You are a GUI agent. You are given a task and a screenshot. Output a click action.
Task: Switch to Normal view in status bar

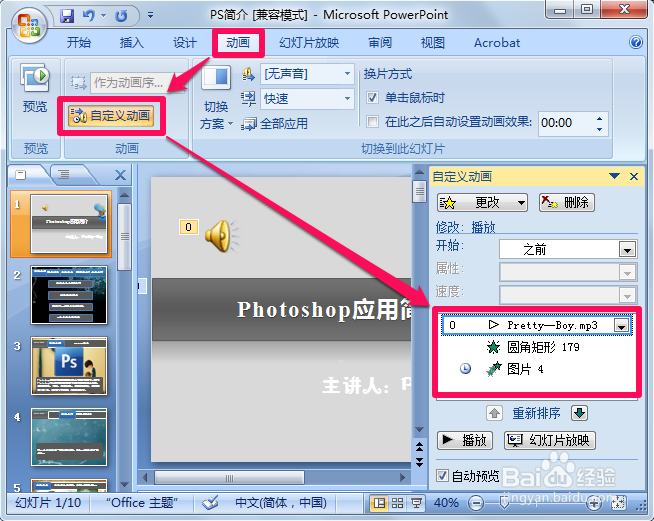[x=379, y=503]
